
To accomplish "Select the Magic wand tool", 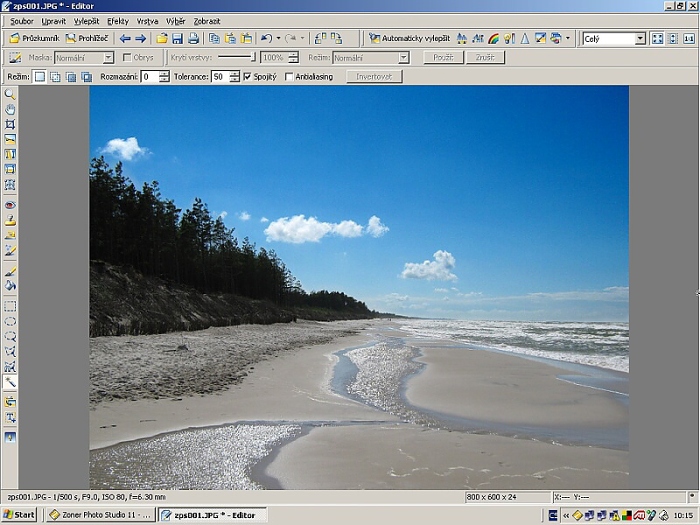I will [10, 382].
